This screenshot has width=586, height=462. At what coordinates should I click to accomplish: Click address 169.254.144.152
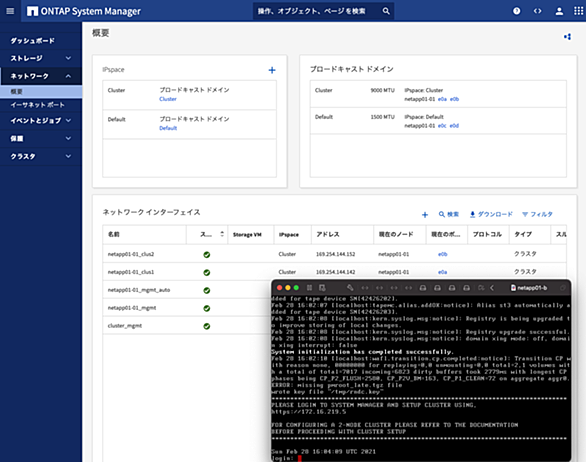[x=336, y=254]
